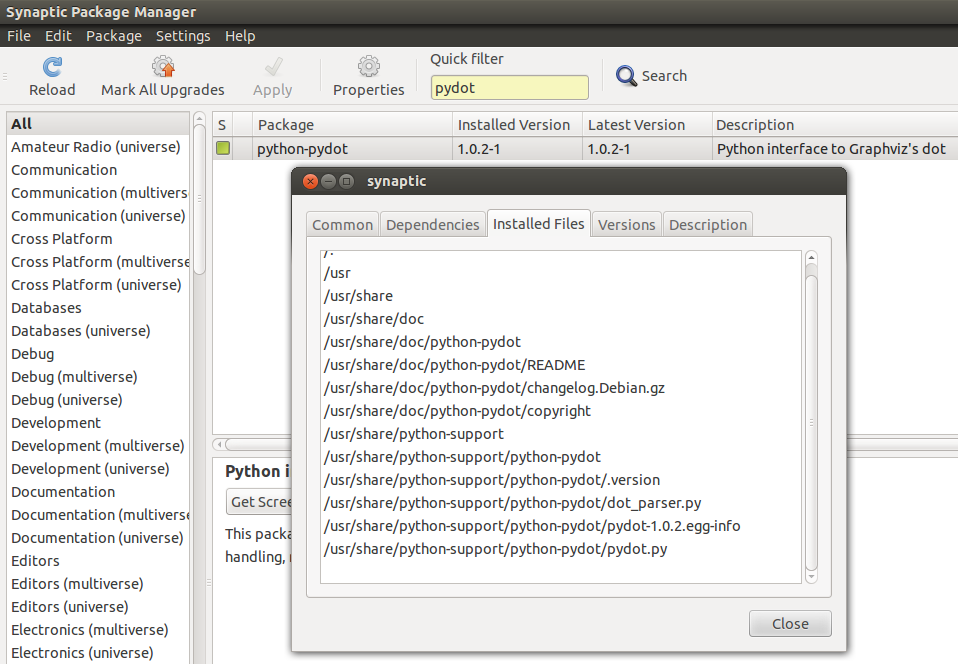Click the file list scroll up arrow
This screenshot has height=664, width=958.
click(x=811, y=257)
